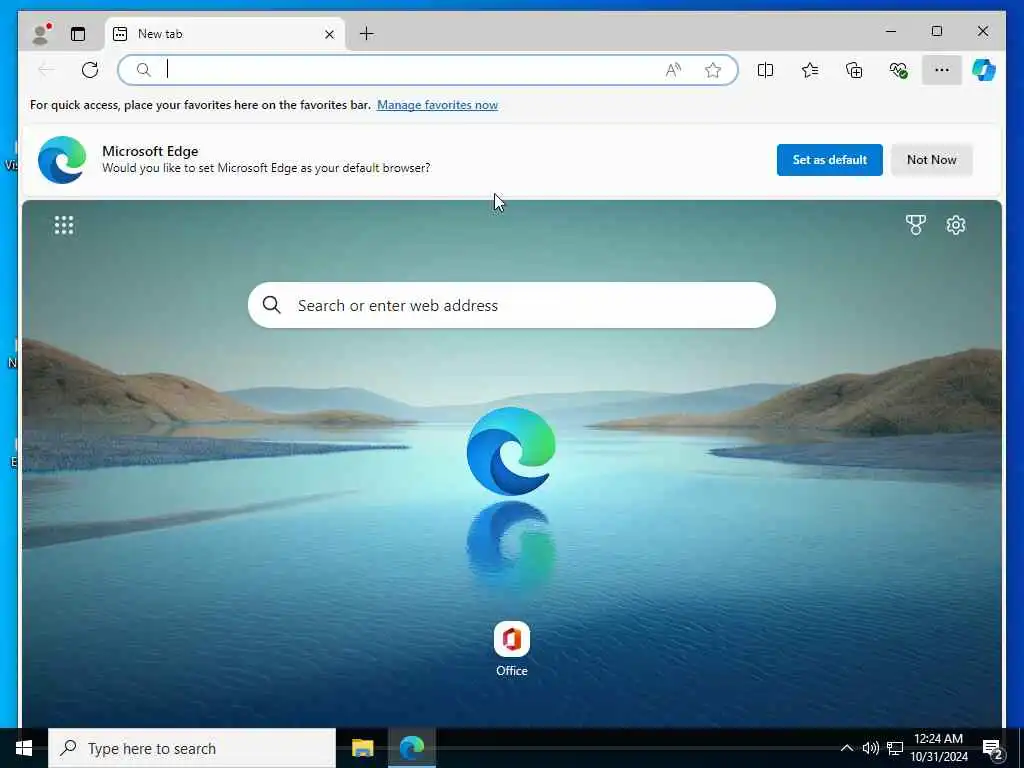1024x768 pixels.
Task: Click the Set as default button
Action: (x=829, y=160)
